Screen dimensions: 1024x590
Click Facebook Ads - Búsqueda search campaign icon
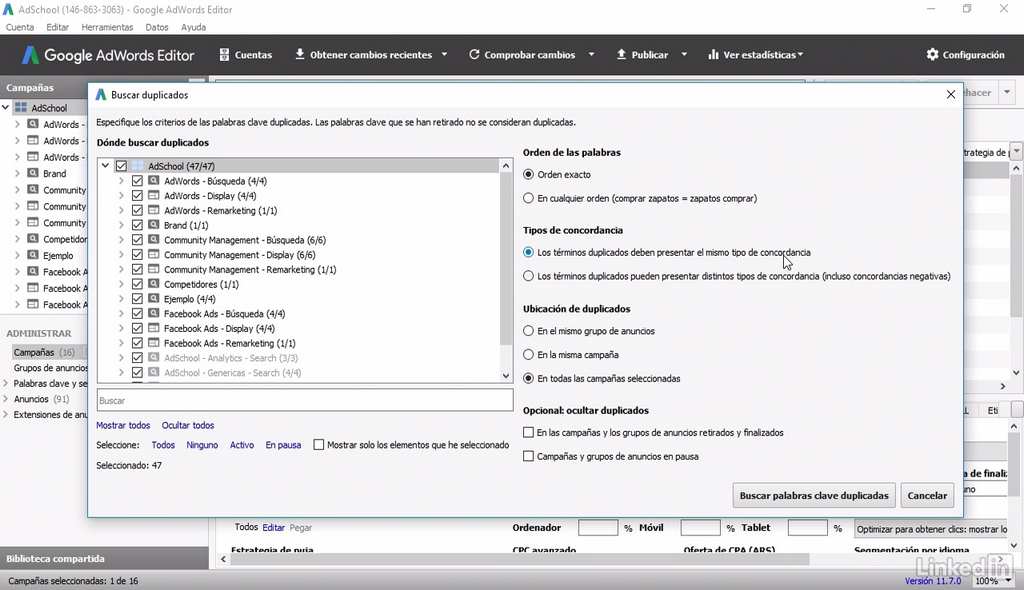coord(153,314)
